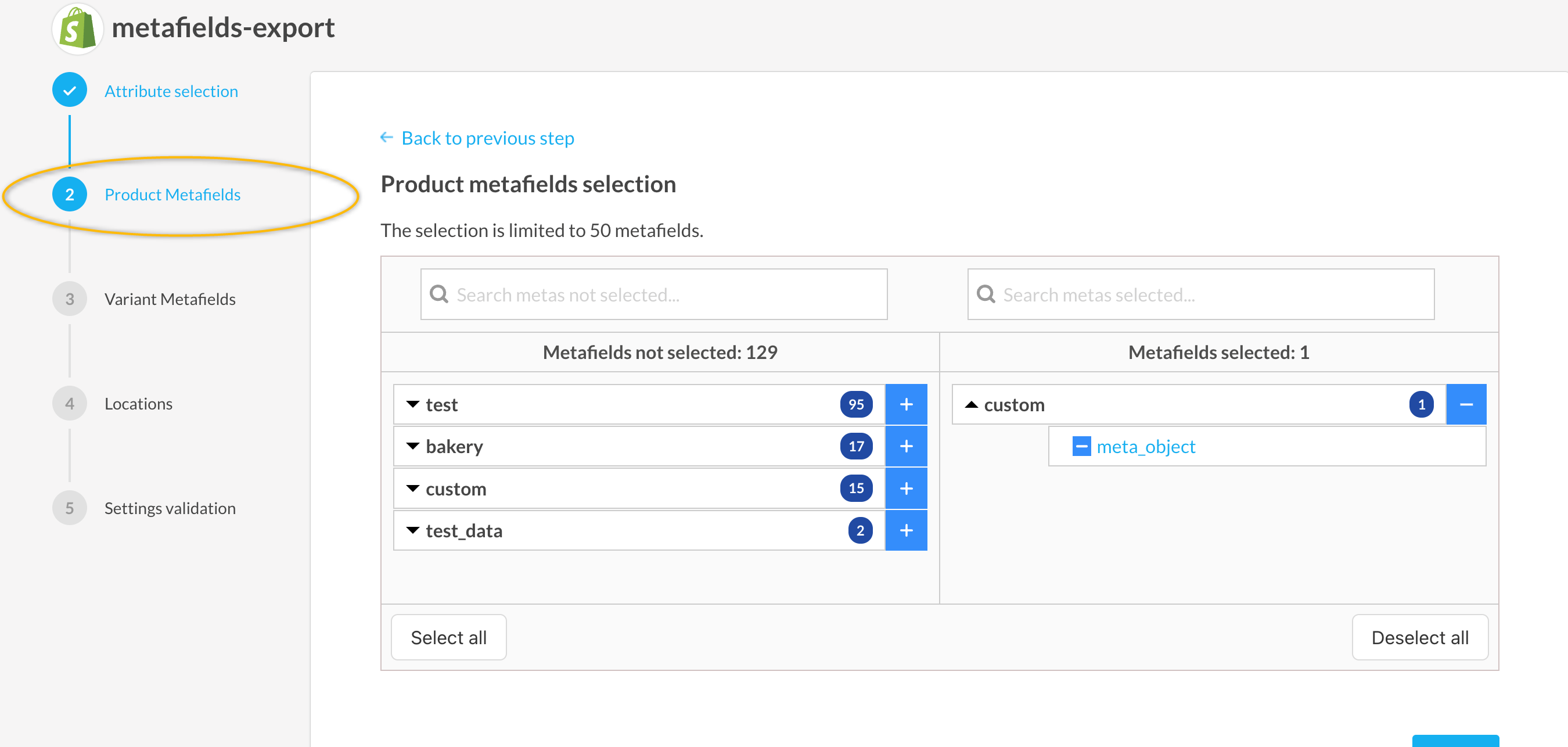Click the checkmark step circle for Attribute selection
The height and width of the screenshot is (747, 1568).
[x=69, y=91]
